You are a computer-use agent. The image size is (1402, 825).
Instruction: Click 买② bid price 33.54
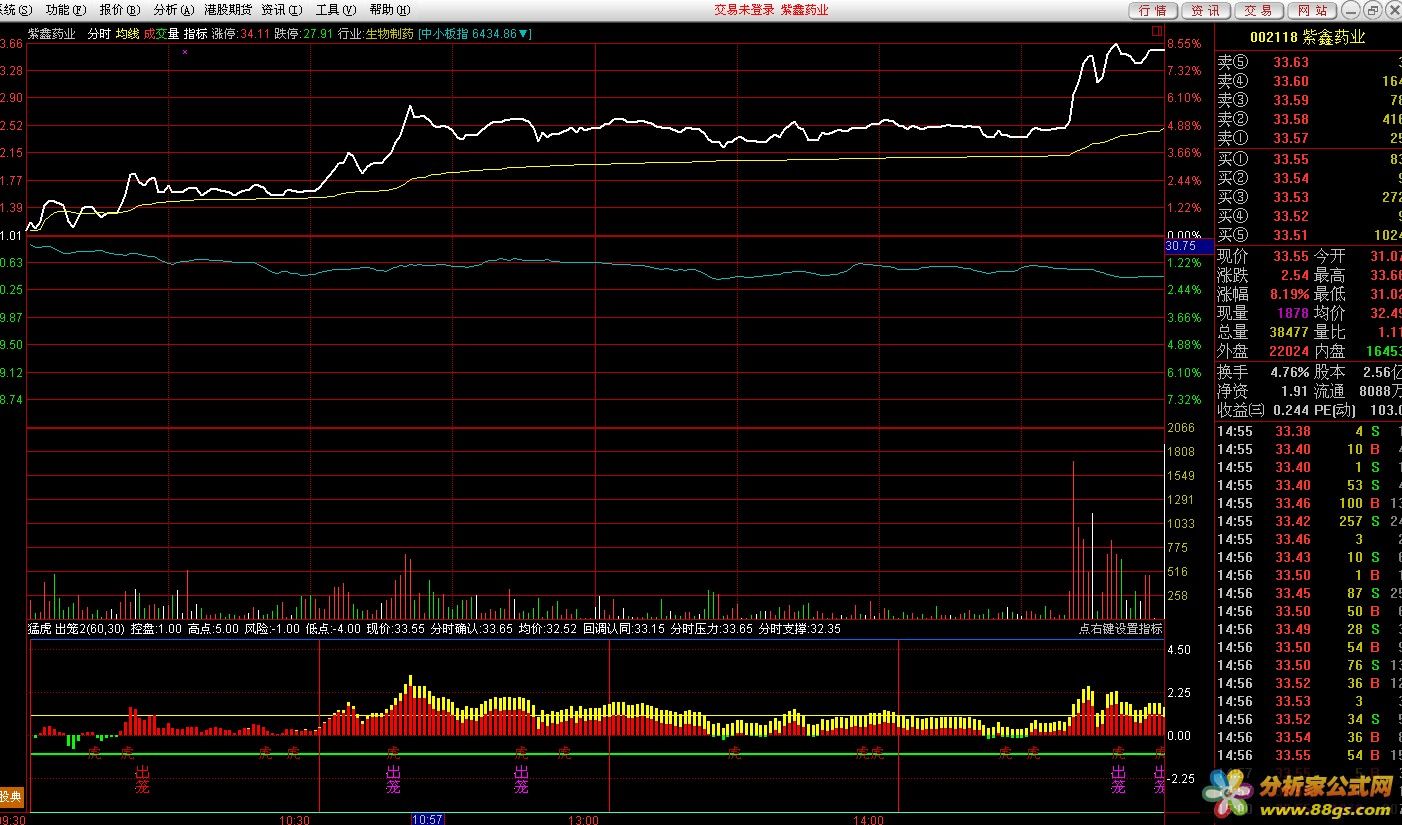pyautogui.click(x=1290, y=178)
